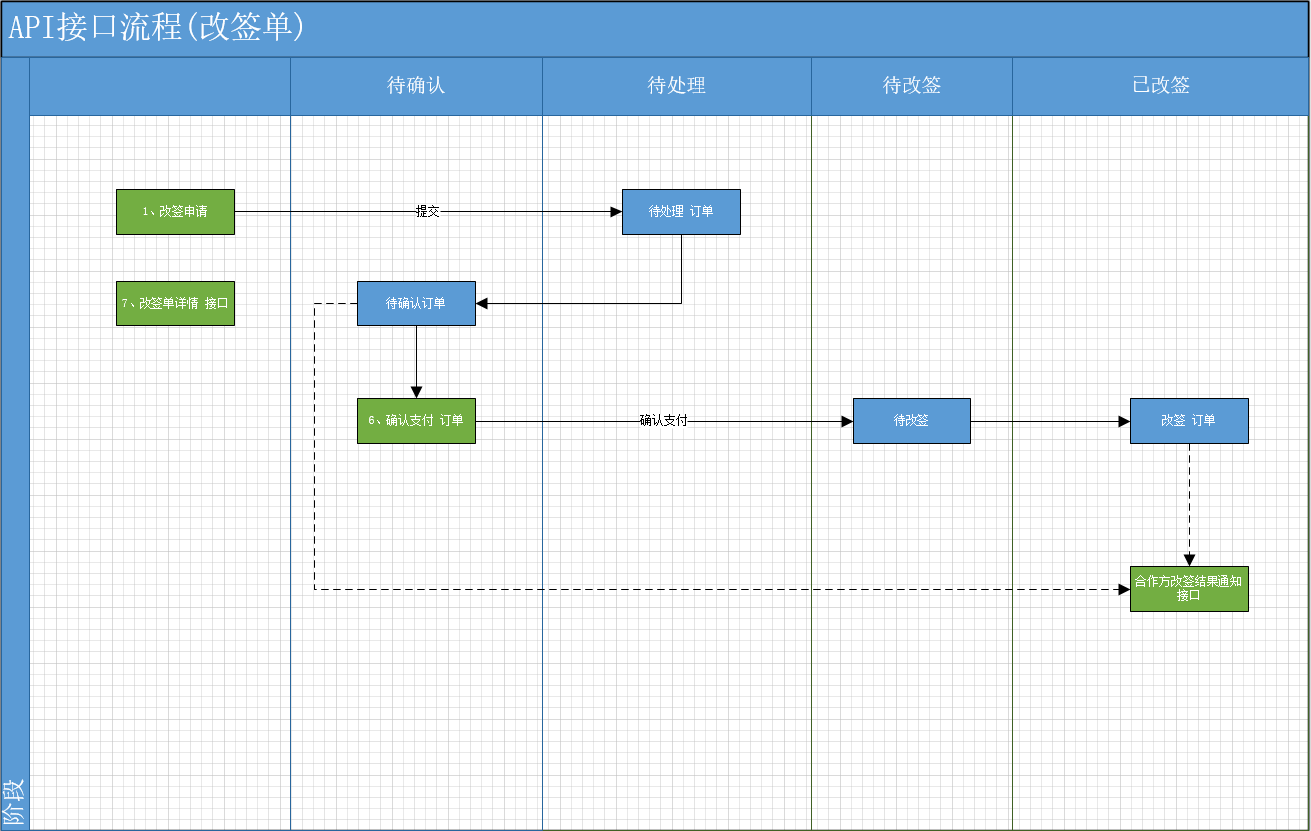Select the vertical 阶段 label
Viewport: 1311px width, 831px height.
(15, 802)
